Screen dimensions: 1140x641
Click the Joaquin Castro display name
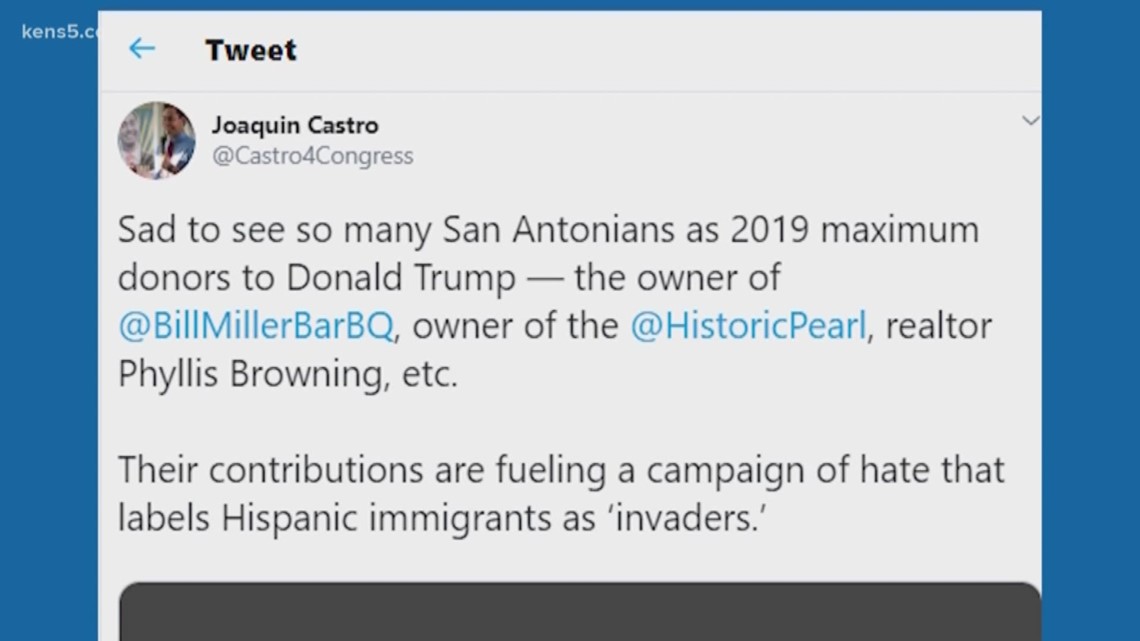tap(295, 125)
